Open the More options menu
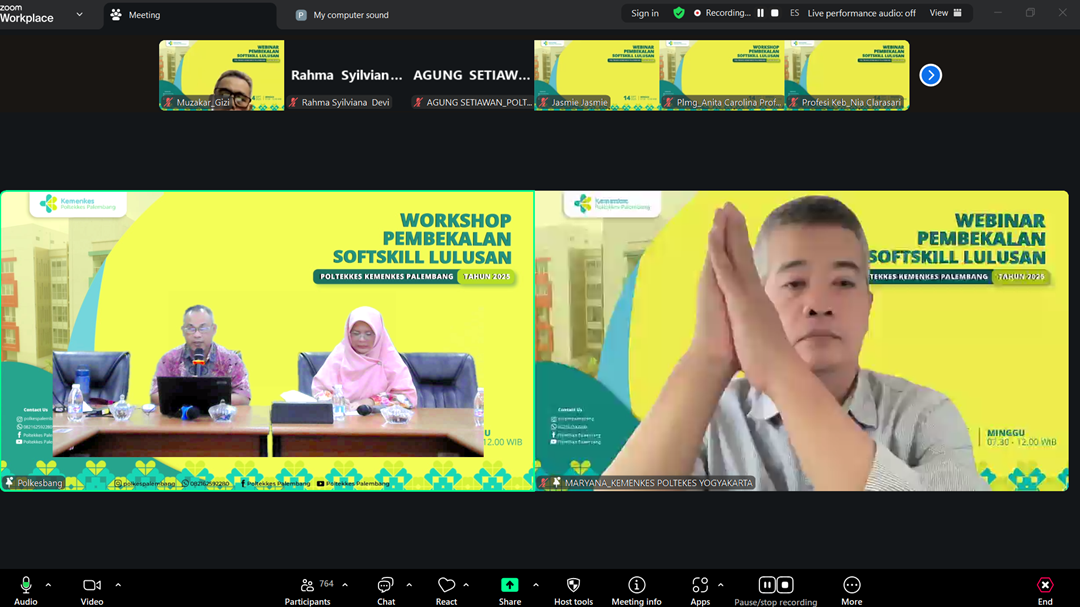The height and width of the screenshot is (607, 1080). click(x=851, y=590)
